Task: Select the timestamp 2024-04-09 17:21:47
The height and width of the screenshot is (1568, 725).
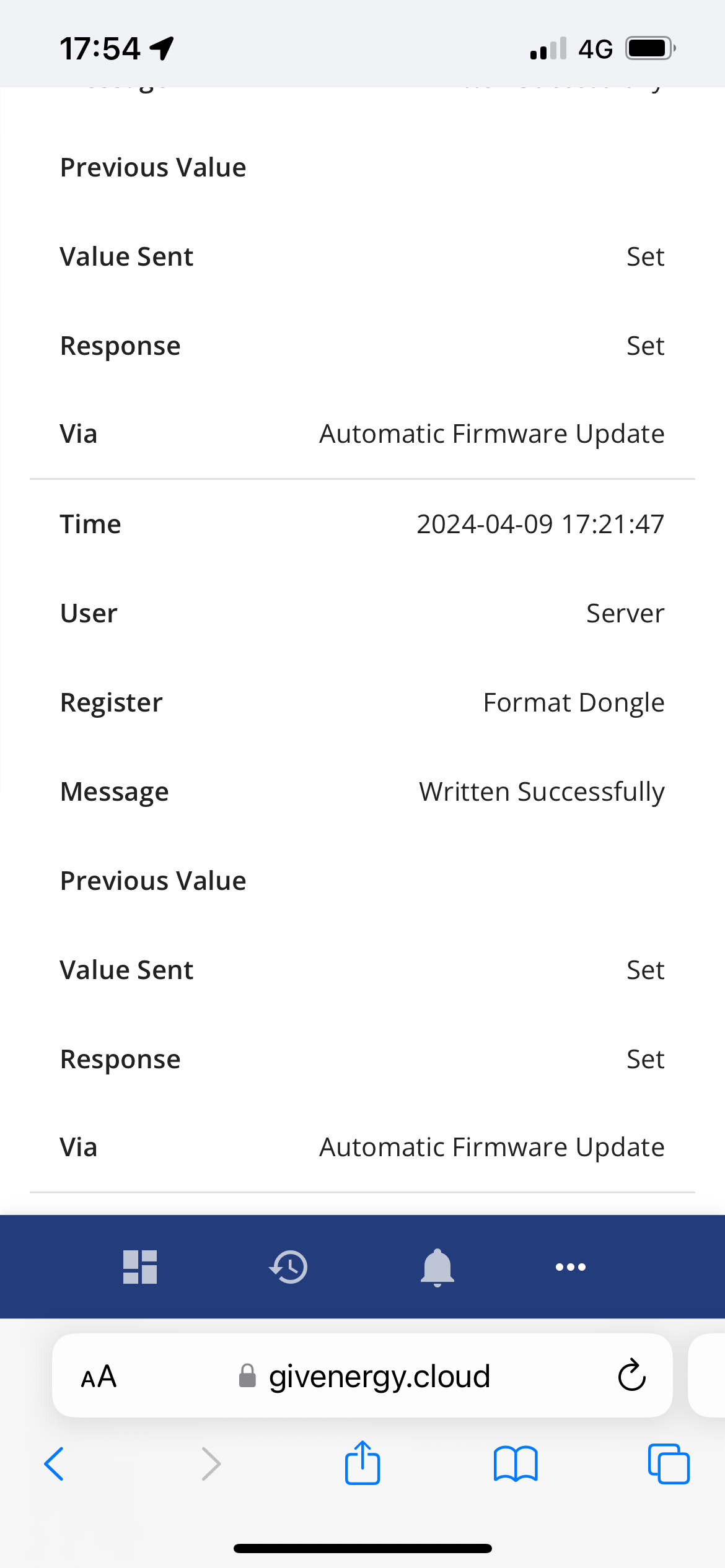Action: [x=540, y=525]
